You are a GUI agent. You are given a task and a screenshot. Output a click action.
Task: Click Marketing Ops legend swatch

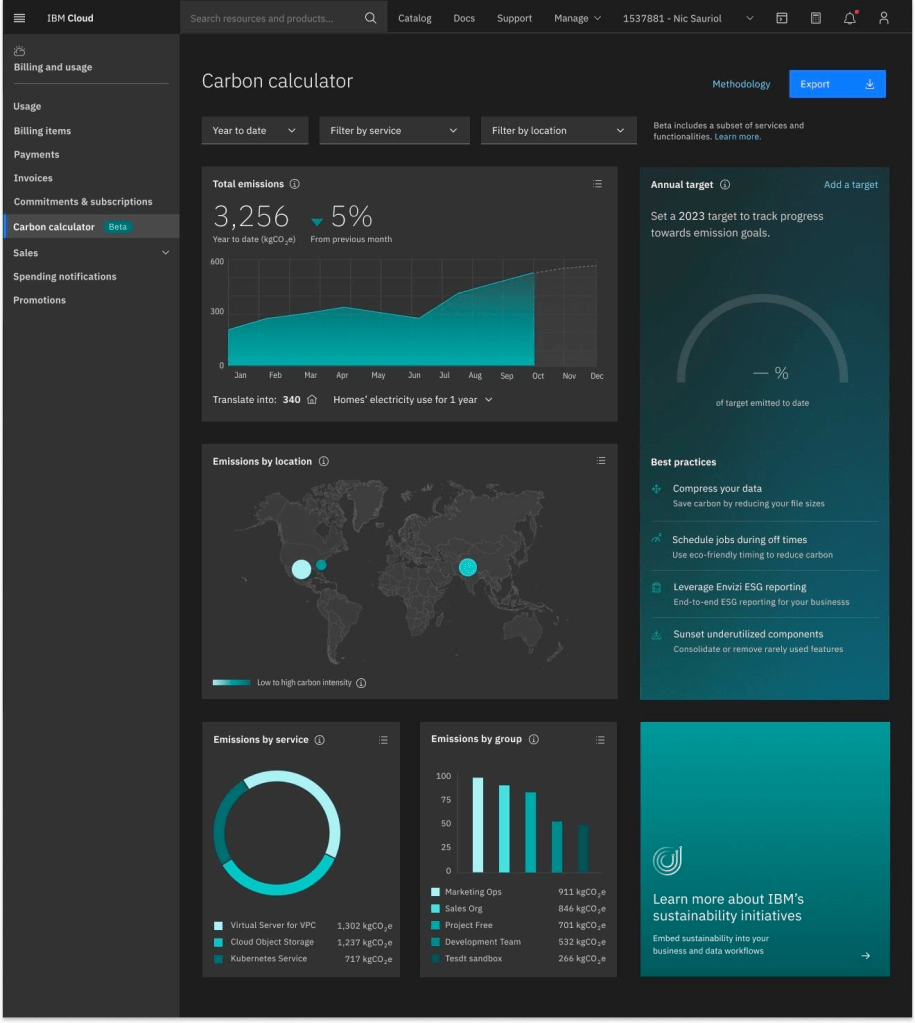pyautogui.click(x=435, y=892)
